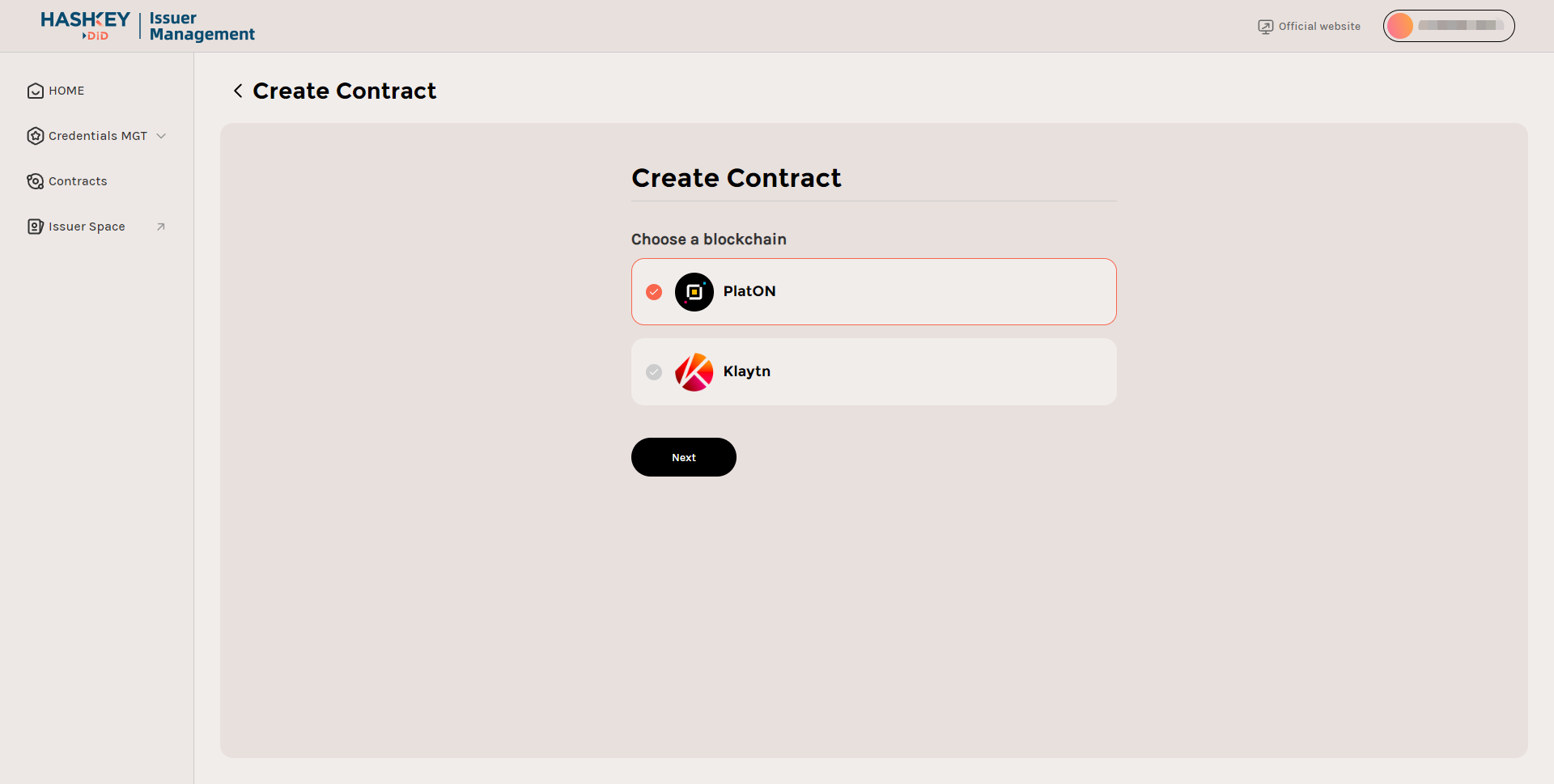The height and width of the screenshot is (784, 1554).
Task: Go back using the Create Contract arrow
Action: pyautogui.click(x=238, y=91)
